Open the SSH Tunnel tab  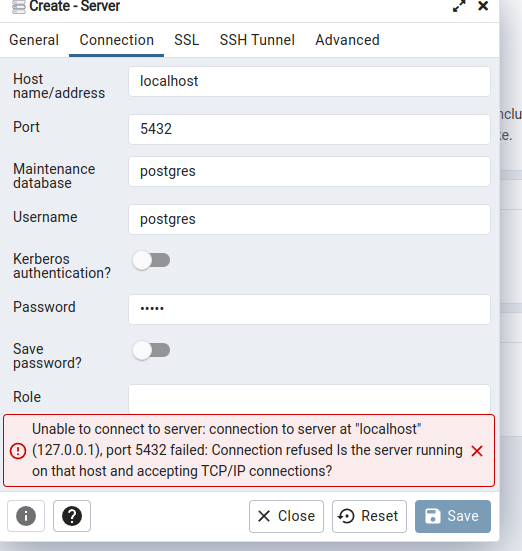(x=257, y=40)
